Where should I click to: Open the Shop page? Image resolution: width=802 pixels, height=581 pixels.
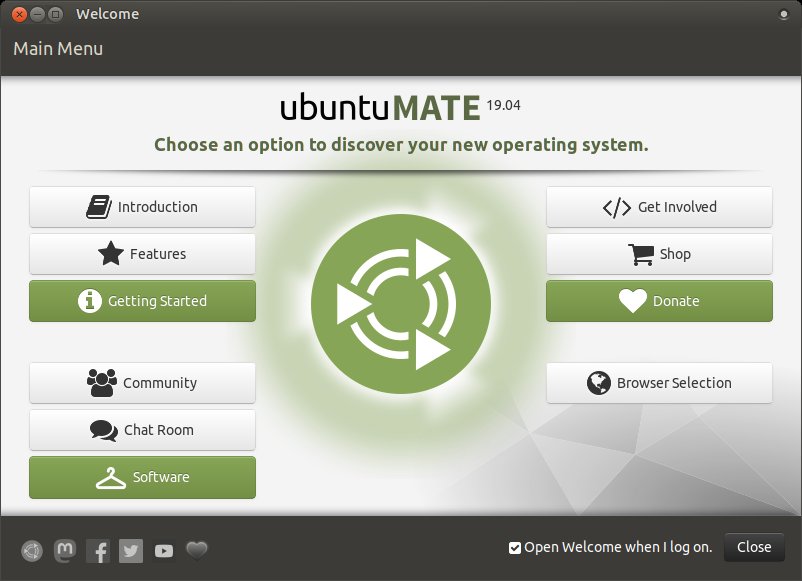659,254
